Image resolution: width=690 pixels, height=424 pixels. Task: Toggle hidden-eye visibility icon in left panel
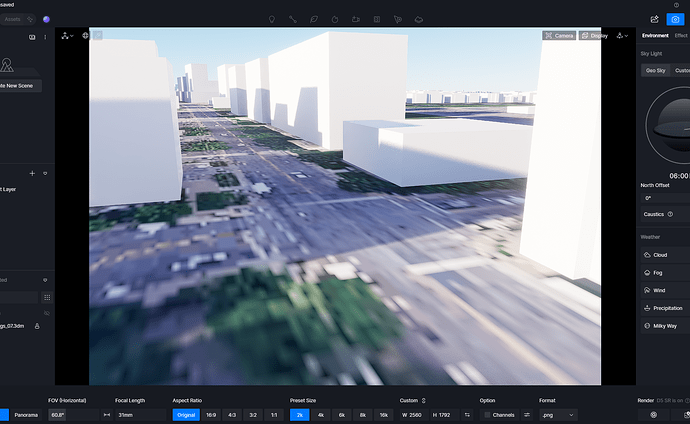tap(47, 313)
